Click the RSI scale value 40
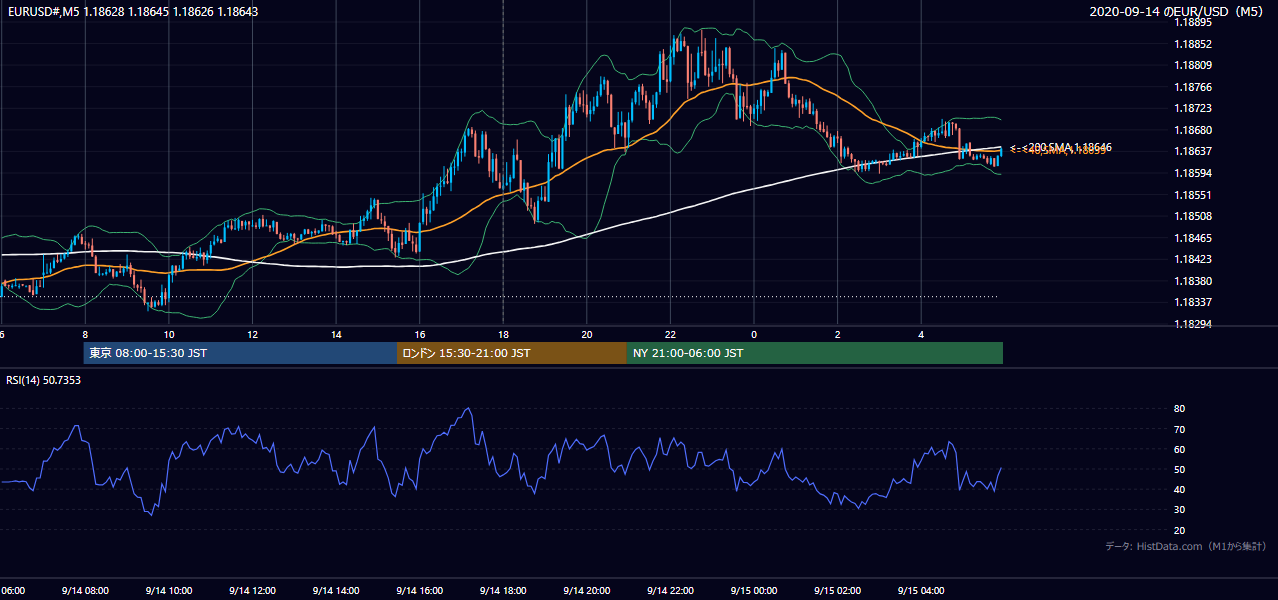This screenshot has height=600, width=1278. click(x=1179, y=489)
